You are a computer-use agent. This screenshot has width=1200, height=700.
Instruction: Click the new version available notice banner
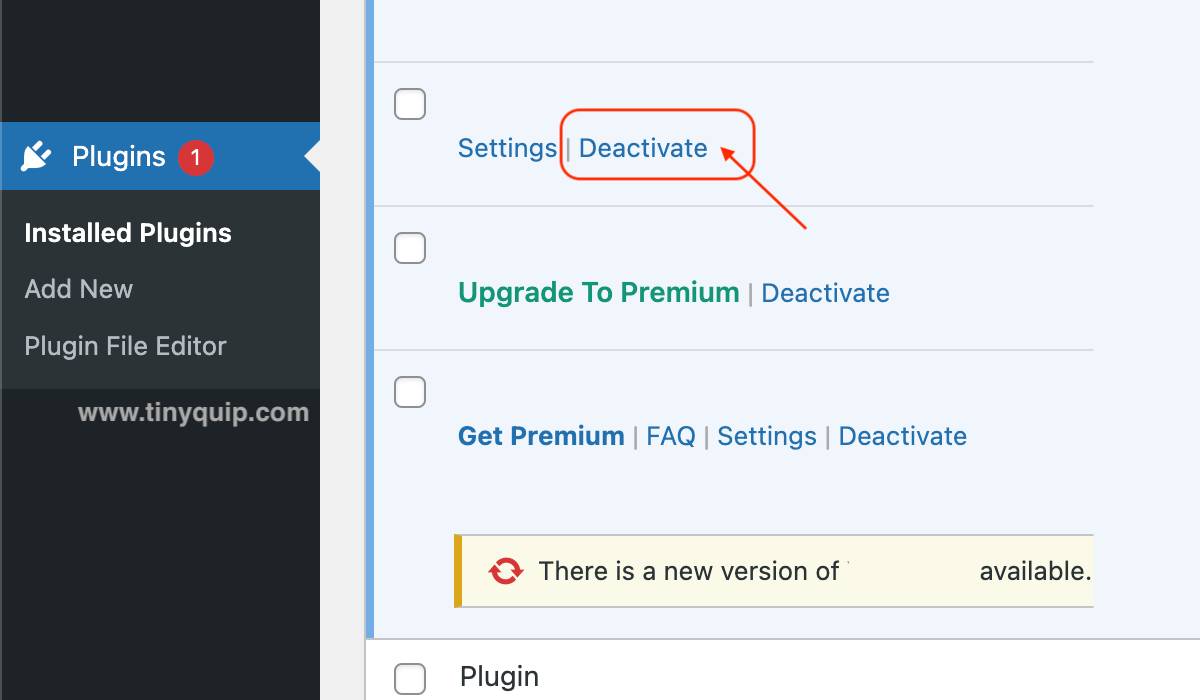click(775, 570)
